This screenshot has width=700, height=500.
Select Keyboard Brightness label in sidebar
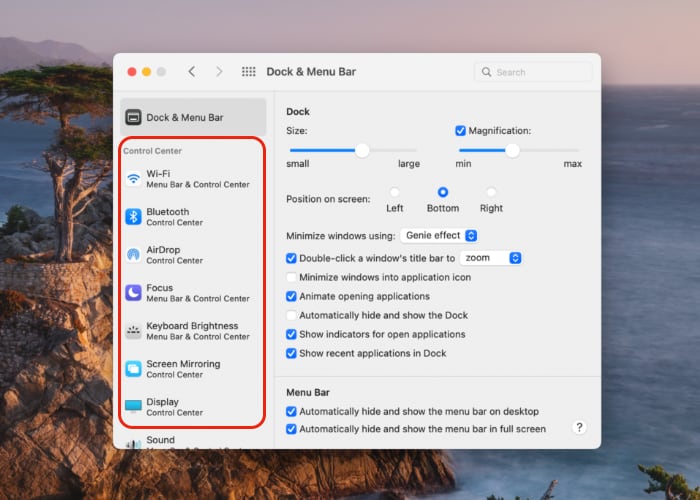192,326
